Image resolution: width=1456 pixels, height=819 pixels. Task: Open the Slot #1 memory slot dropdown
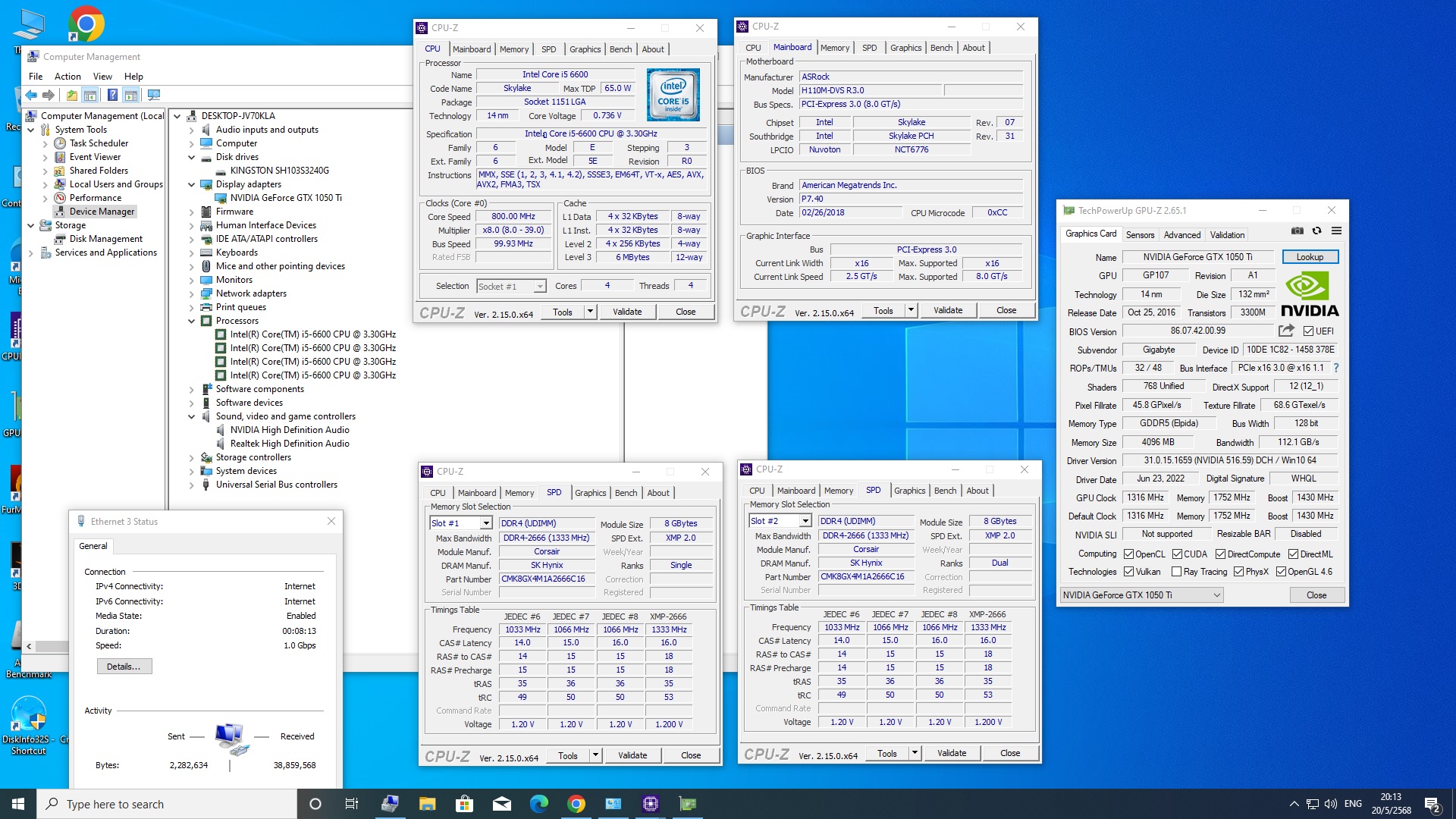[x=461, y=523]
